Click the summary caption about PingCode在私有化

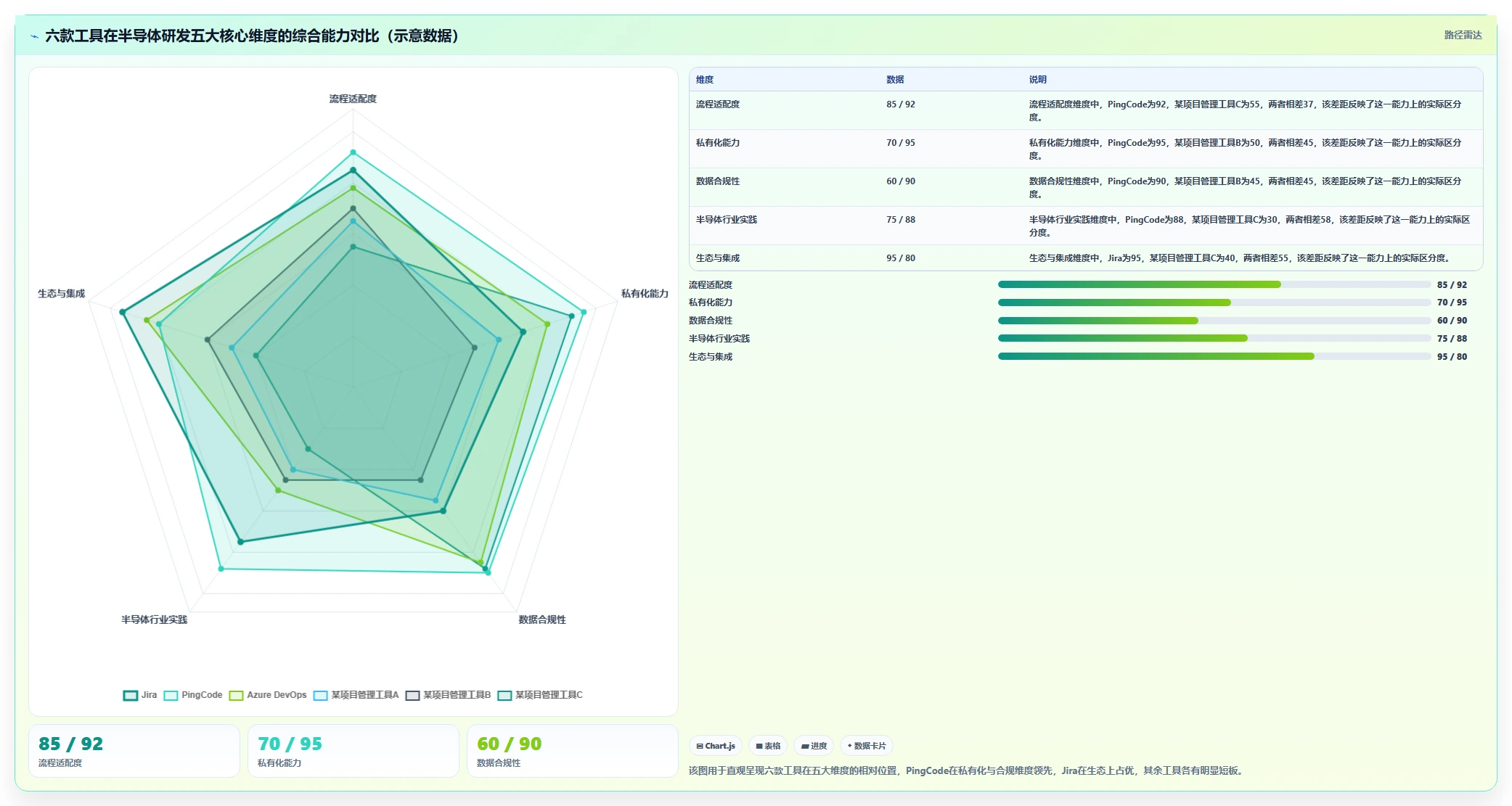(968, 770)
